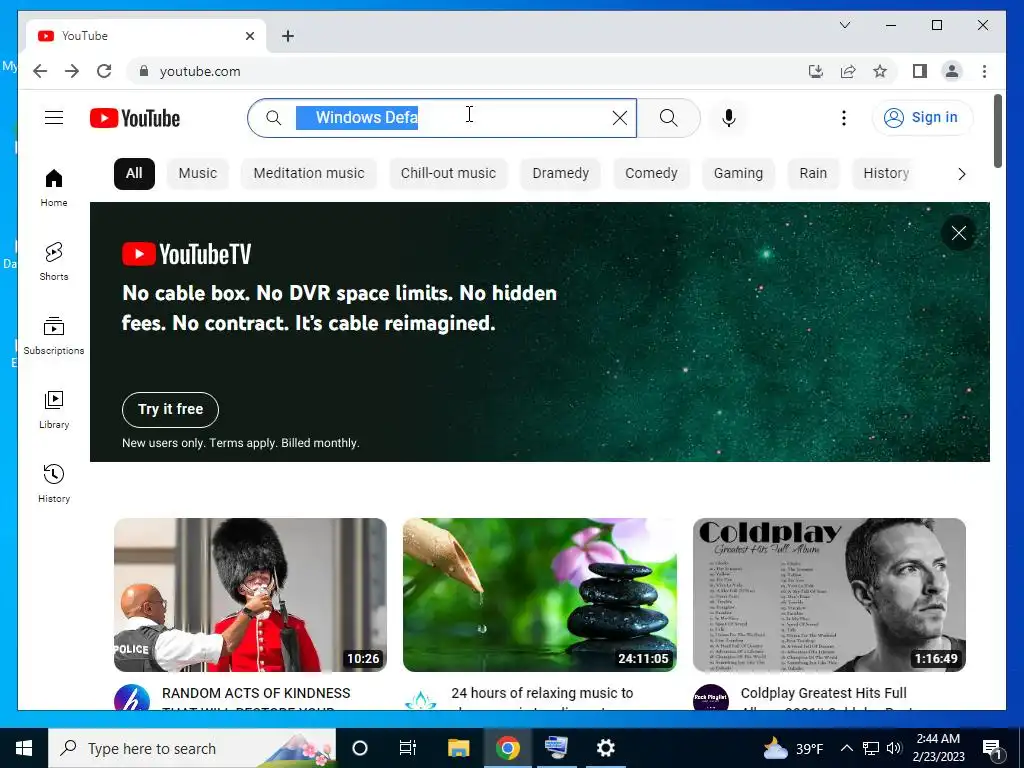This screenshot has width=1024, height=768.
Task: View site lock information
Action: (144, 71)
